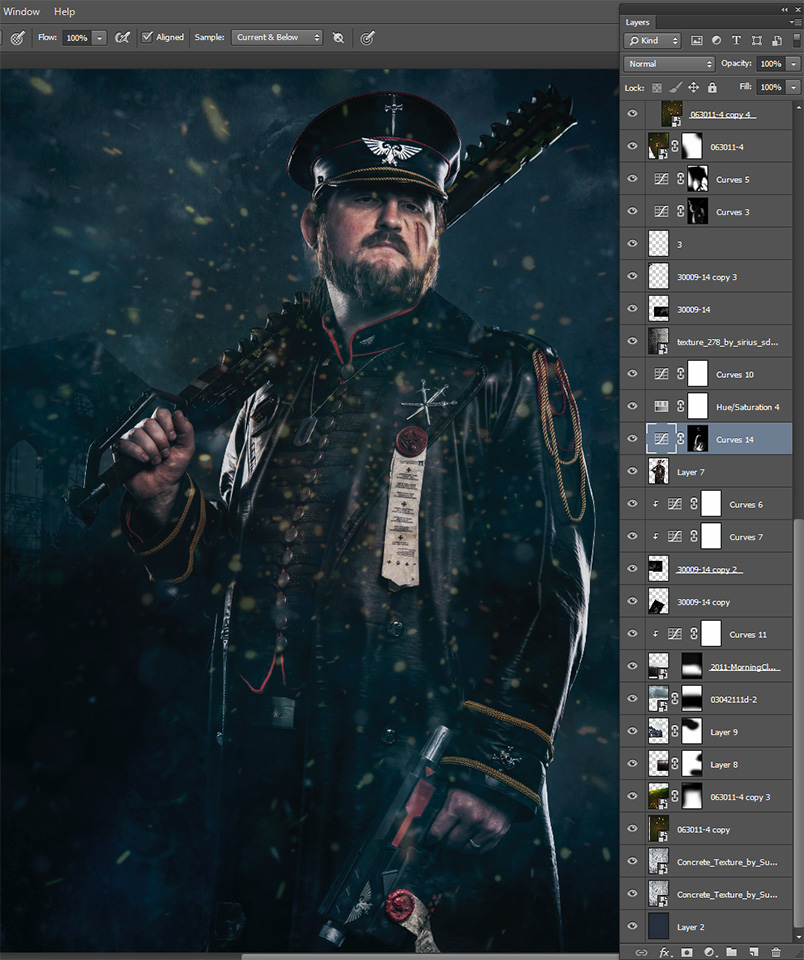Filter layers by smart objects icon
Image resolution: width=804 pixels, height=960 pixels.
[x=776, y=40]
